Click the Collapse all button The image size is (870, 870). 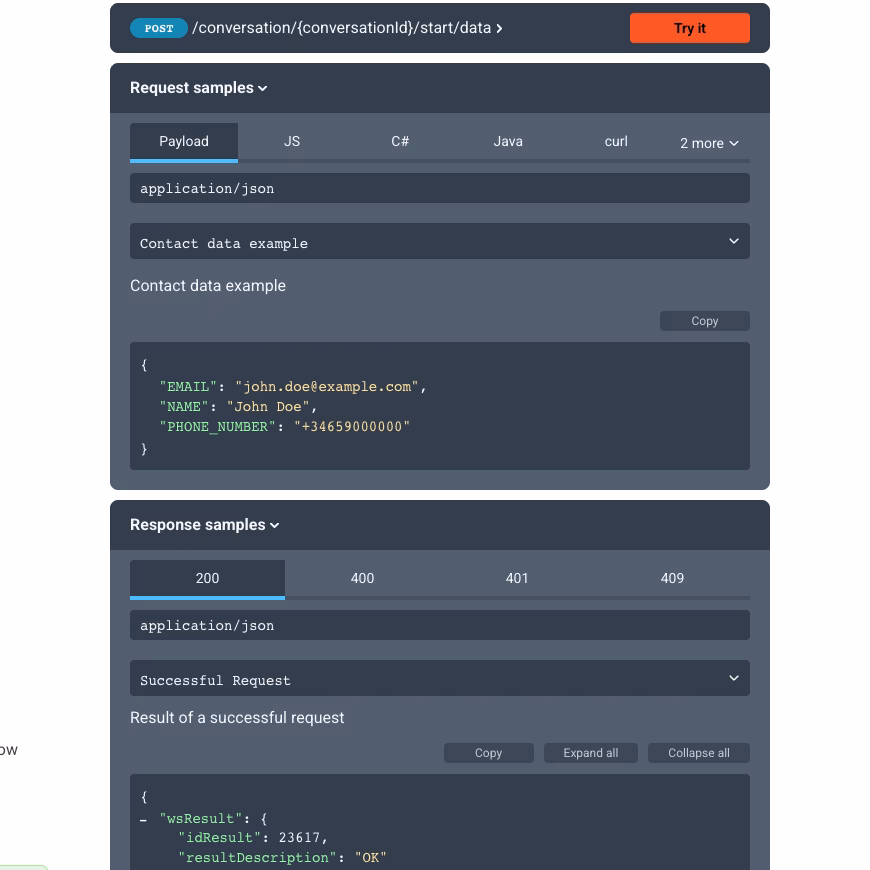(x=699, y=753)
